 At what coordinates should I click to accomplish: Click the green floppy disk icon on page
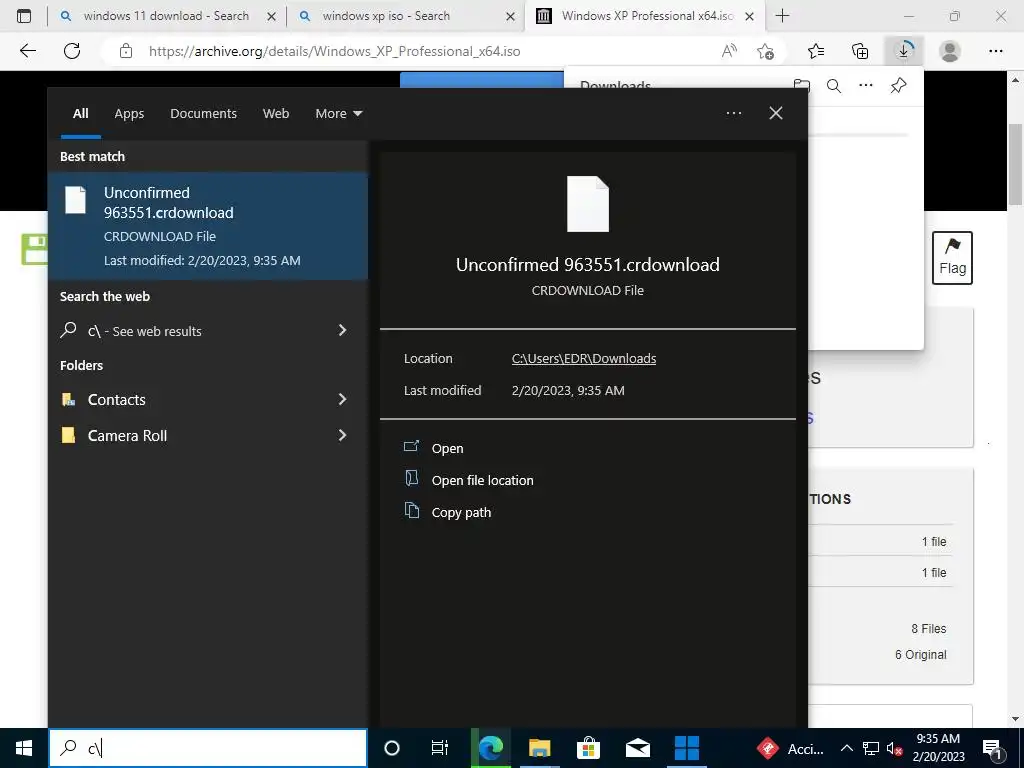click(35, 249)
